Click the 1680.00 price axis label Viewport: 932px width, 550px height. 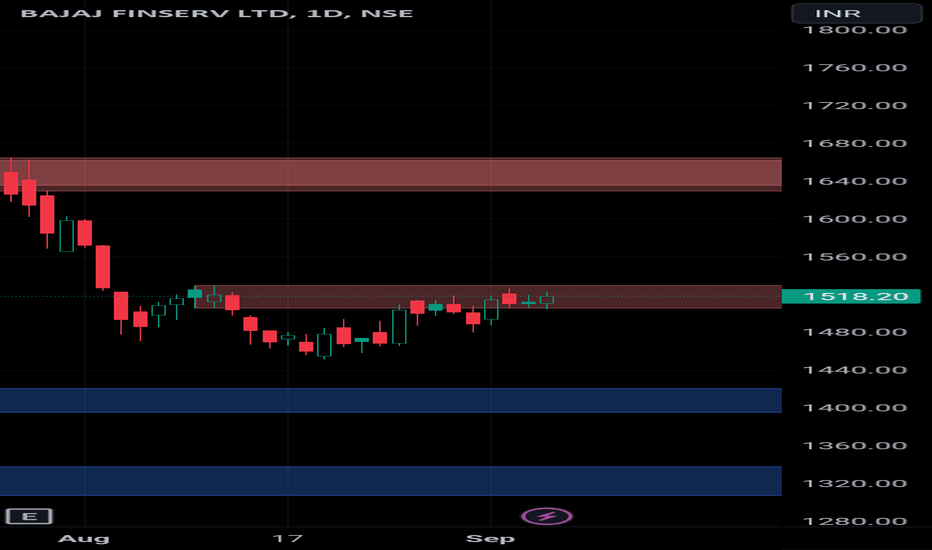click(855, 143)
